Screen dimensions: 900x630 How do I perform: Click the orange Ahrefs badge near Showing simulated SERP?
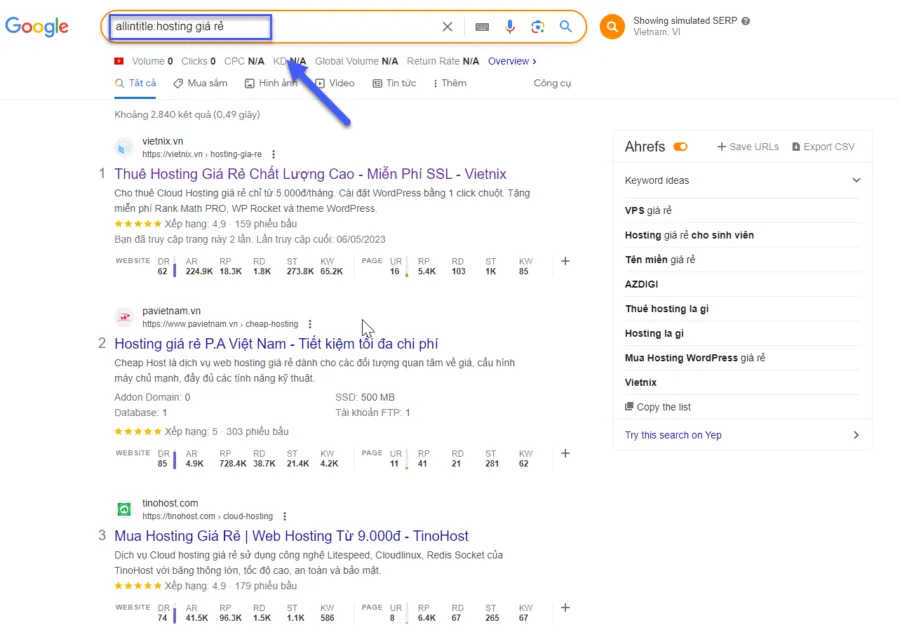coord(611,27)
